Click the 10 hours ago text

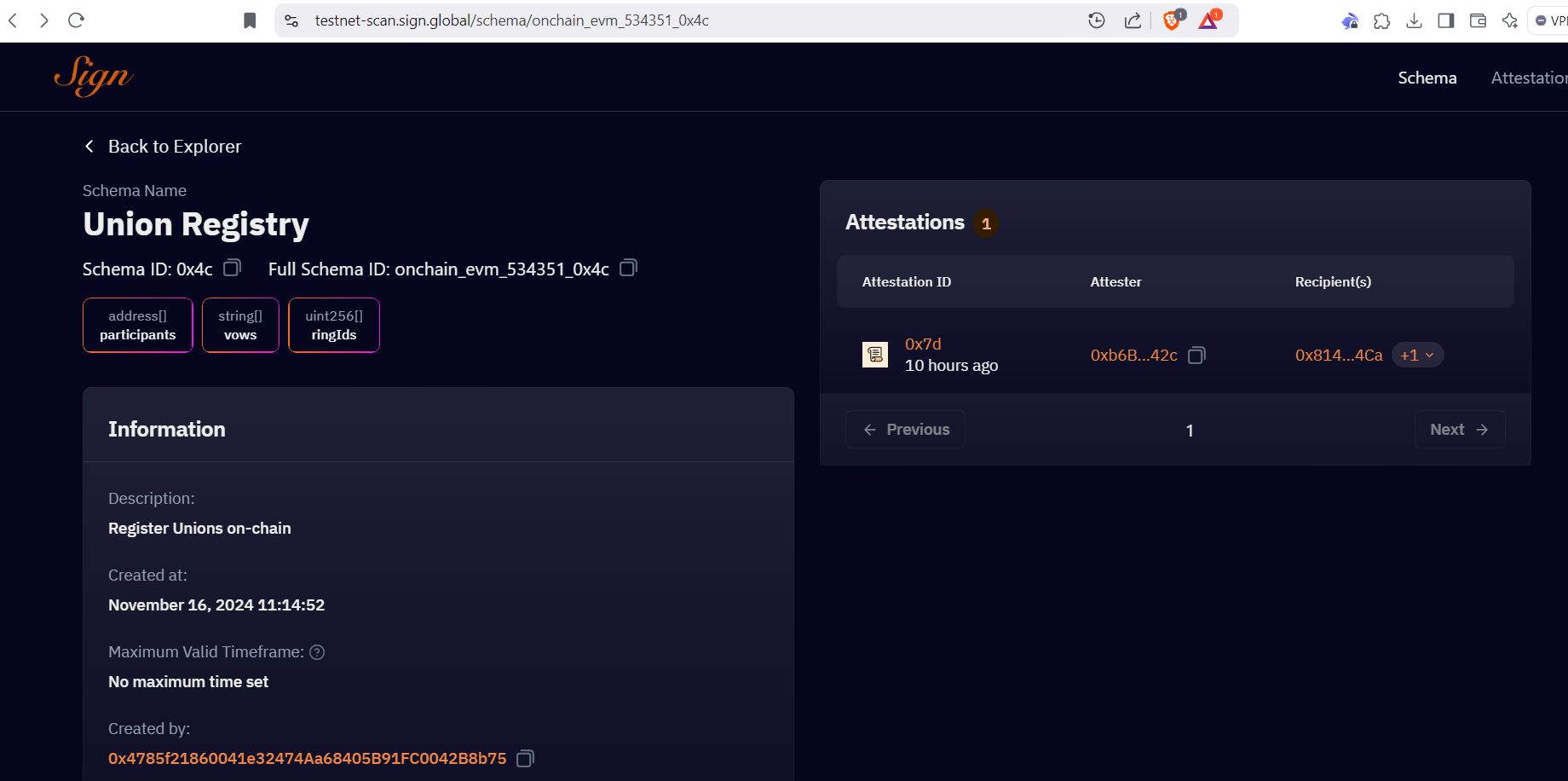pyautogui.click(x=951, y=365)
